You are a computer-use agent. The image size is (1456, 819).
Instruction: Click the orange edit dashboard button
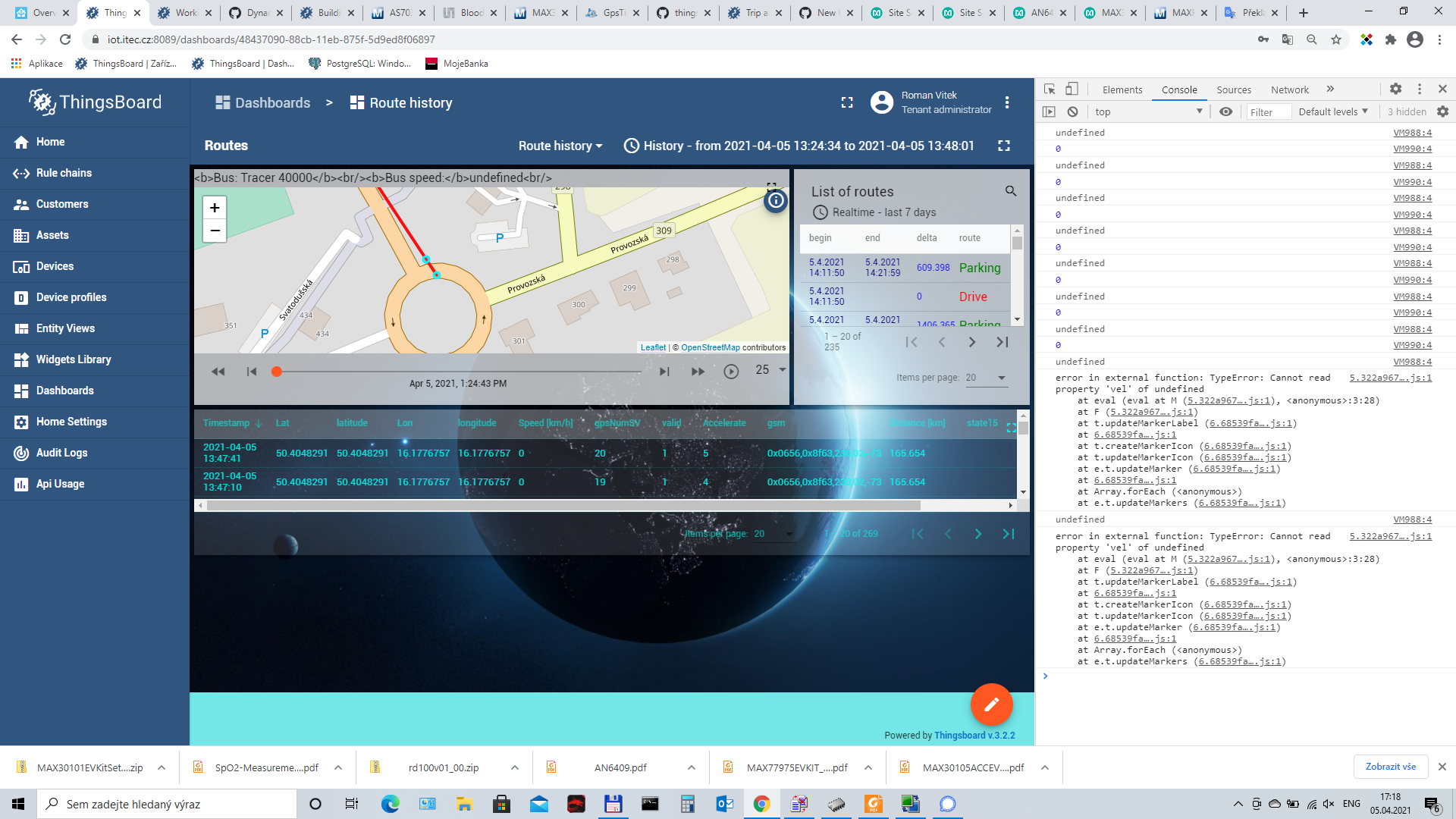click(x=991, y=704)
